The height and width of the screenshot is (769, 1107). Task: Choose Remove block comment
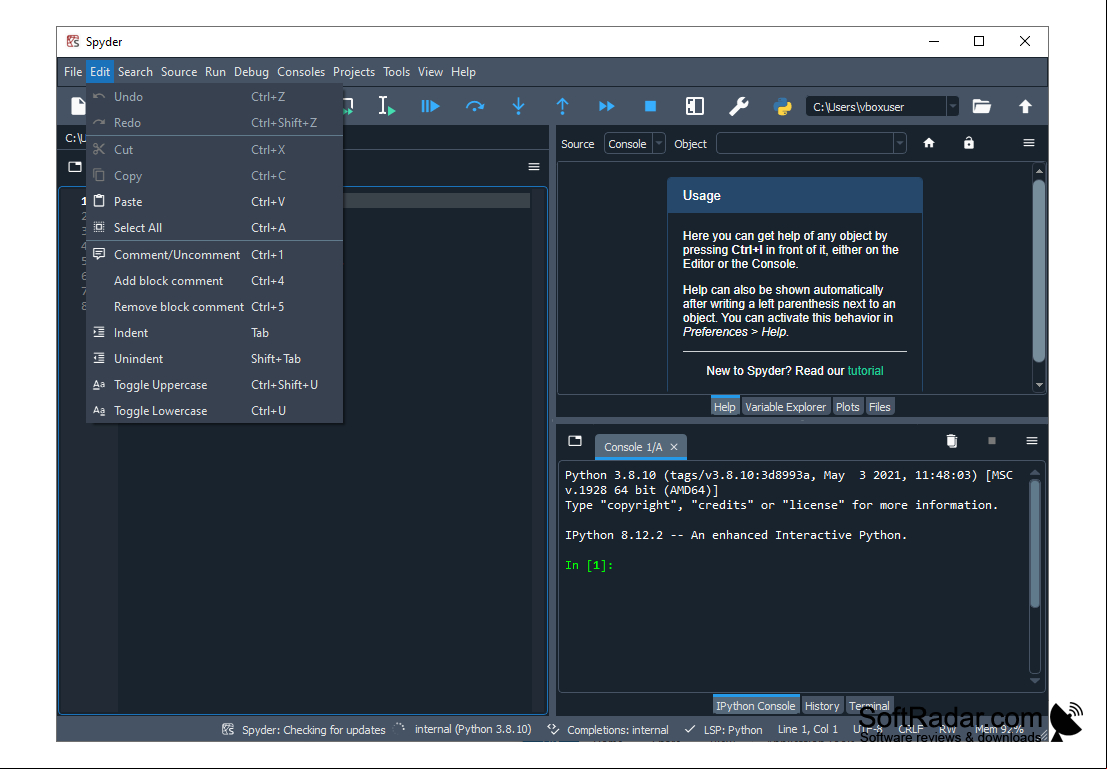click(215, 307)
